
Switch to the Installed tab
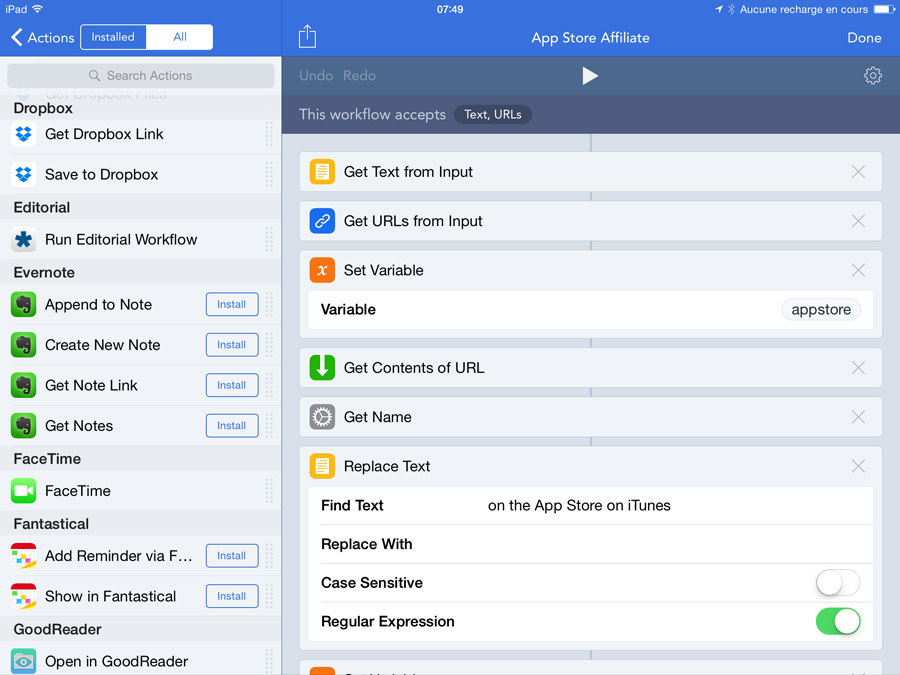113,37
